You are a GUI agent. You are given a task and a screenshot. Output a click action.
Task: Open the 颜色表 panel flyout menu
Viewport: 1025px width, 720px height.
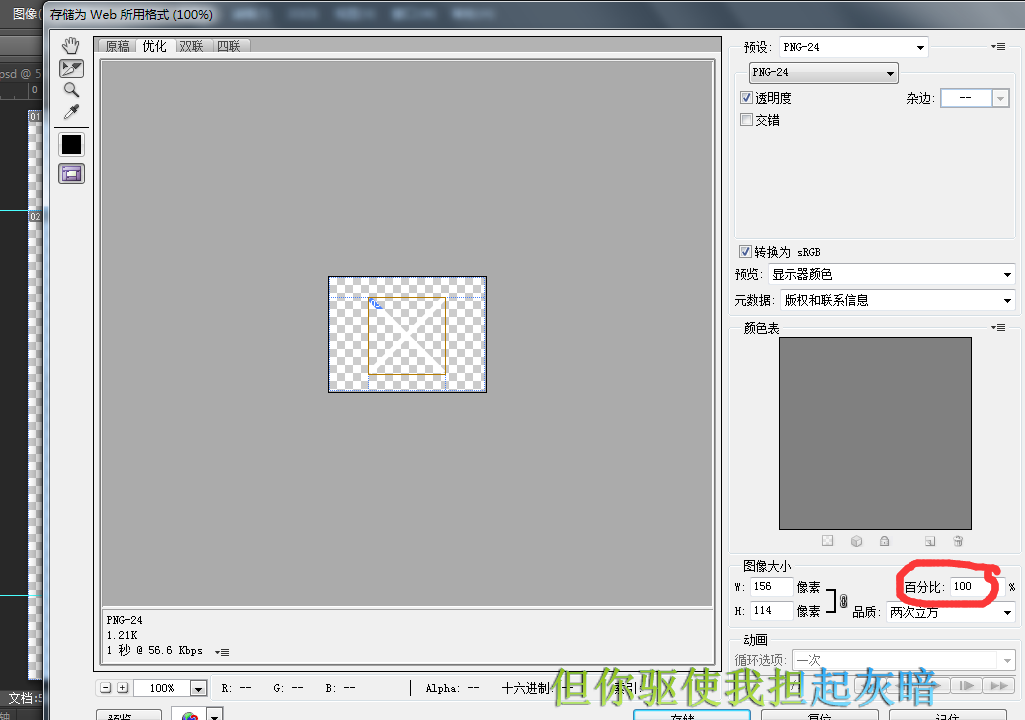click(x=998, y=327)
